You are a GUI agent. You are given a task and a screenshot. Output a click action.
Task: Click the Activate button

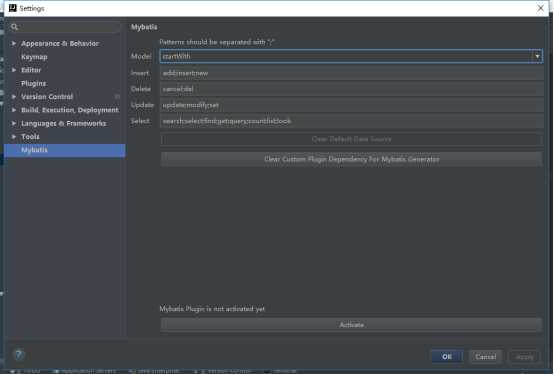[352, 325]
